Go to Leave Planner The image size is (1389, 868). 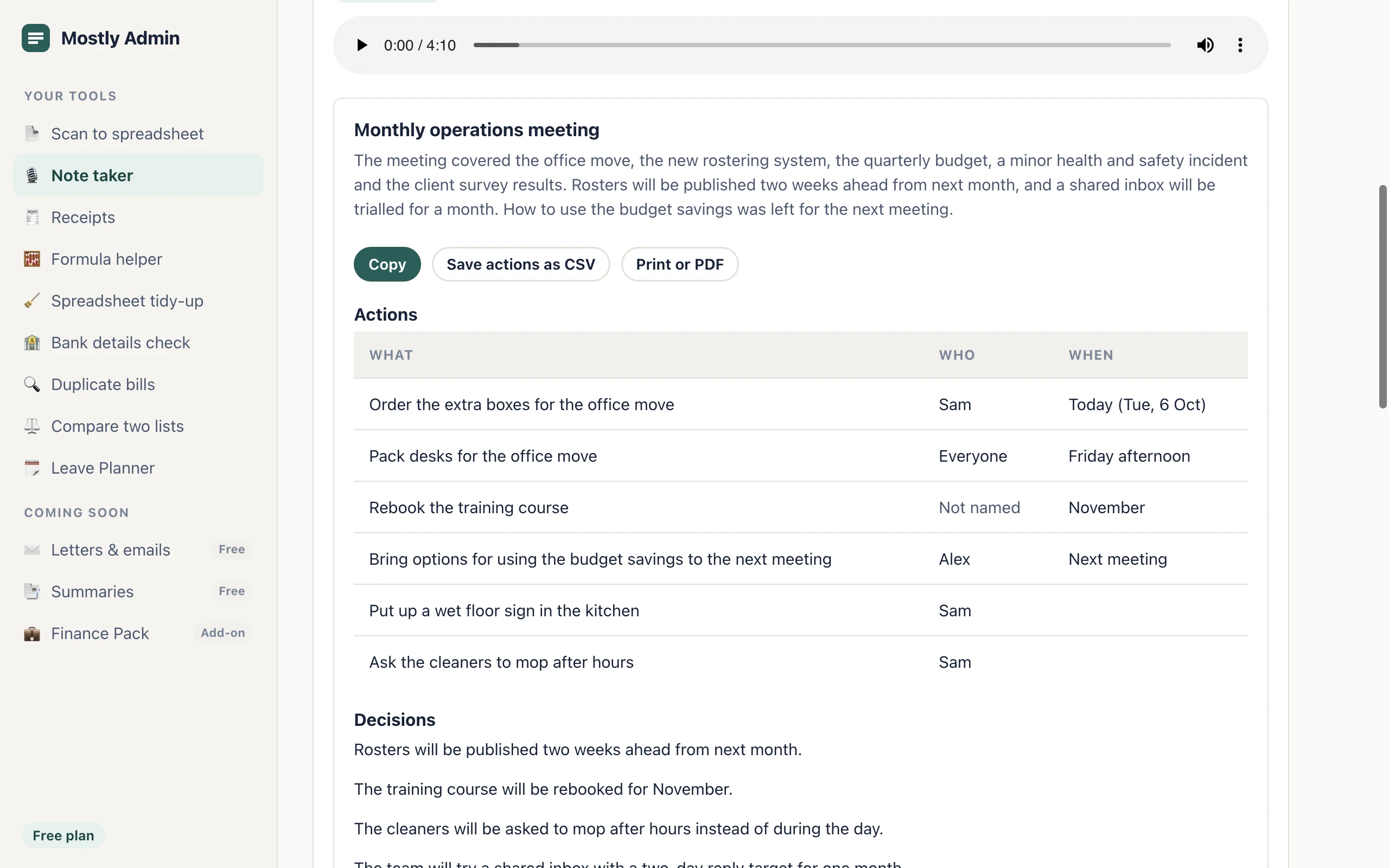pyautogui.click(x=138, y=468)
